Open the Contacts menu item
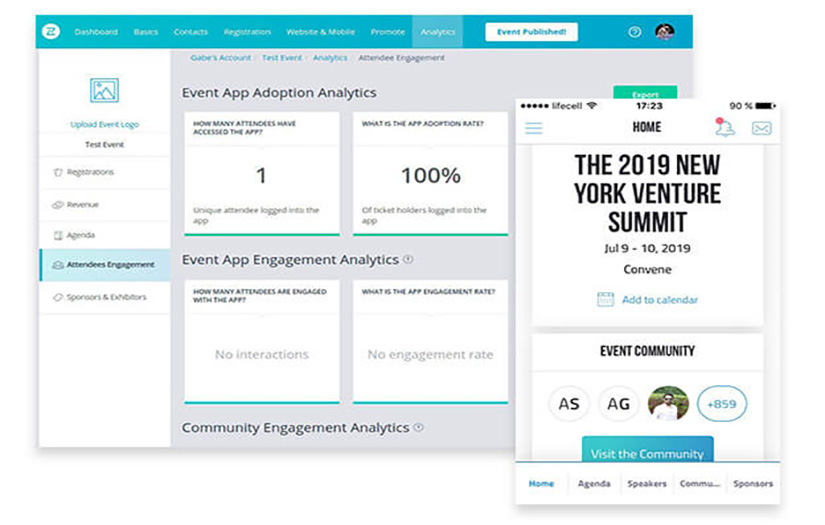The image size is (825, 525). pyautogui.click(x=190, y=32)
